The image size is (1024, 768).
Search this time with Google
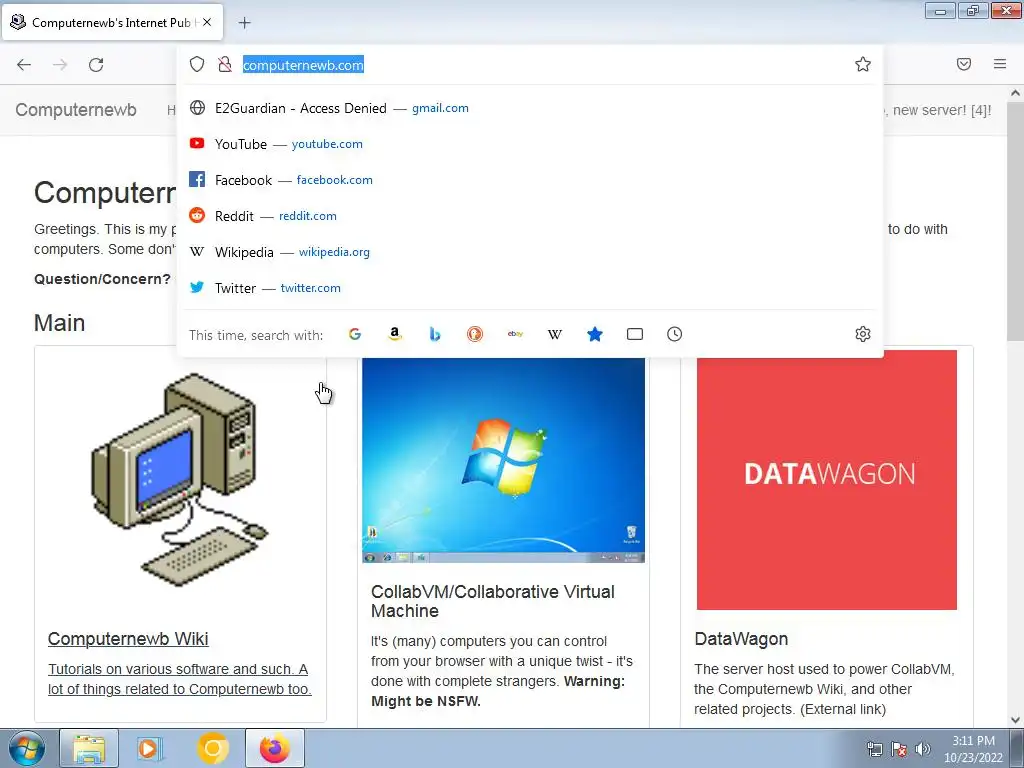[355, 334]
